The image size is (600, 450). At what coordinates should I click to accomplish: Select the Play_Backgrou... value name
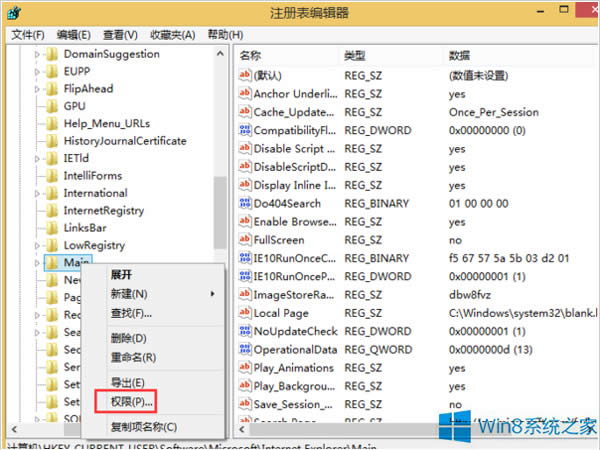click(294, 386)
